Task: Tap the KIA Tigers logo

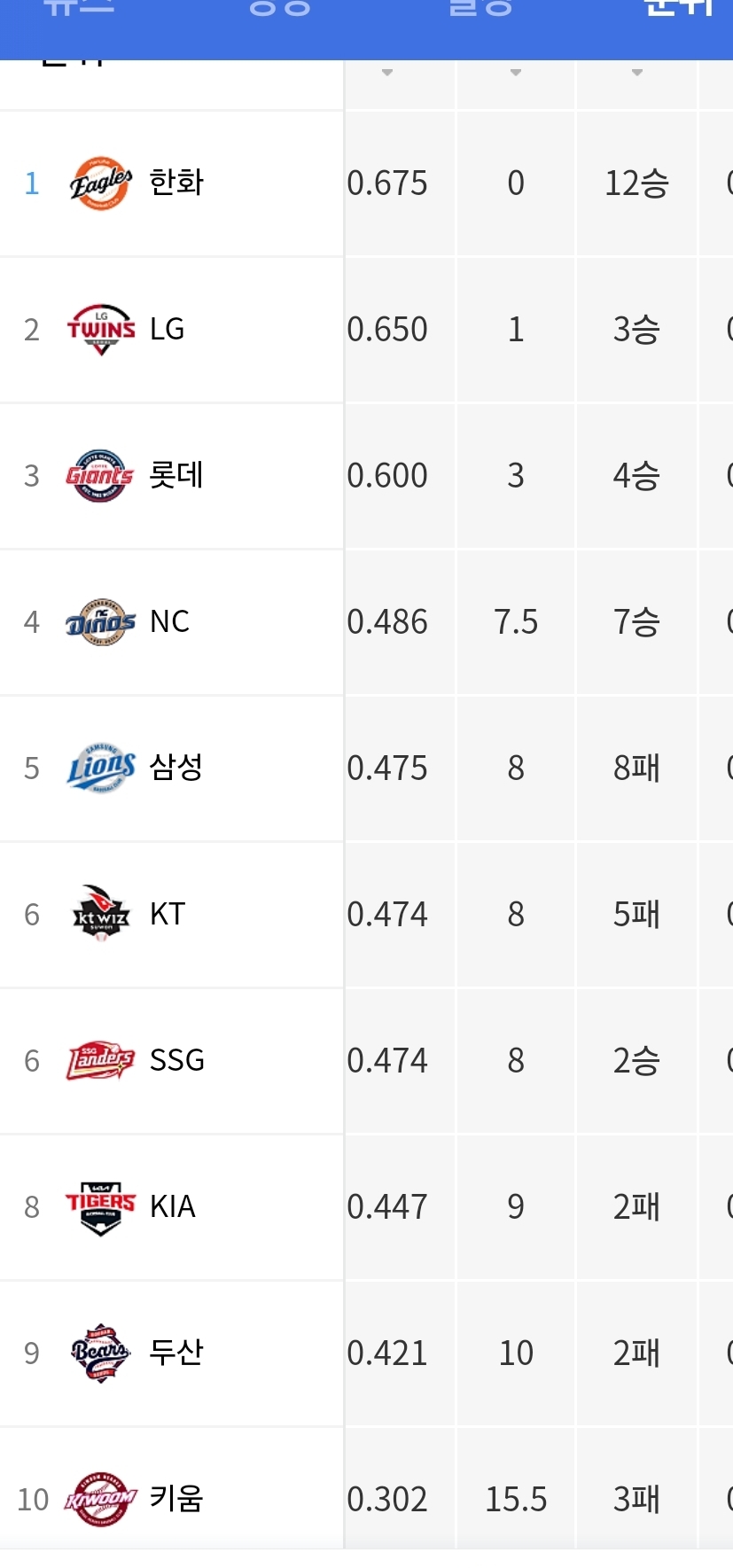Action: (101, 1207)
